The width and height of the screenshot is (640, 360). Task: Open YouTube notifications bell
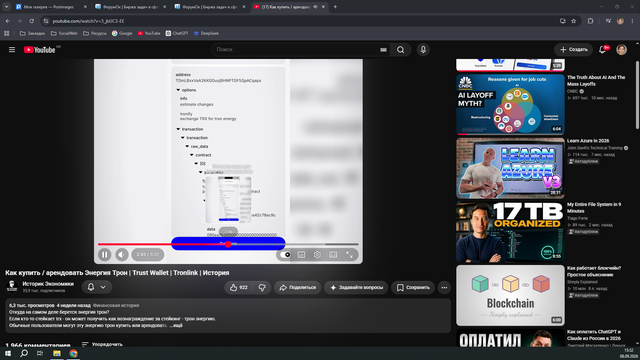(x=602, y=50)
